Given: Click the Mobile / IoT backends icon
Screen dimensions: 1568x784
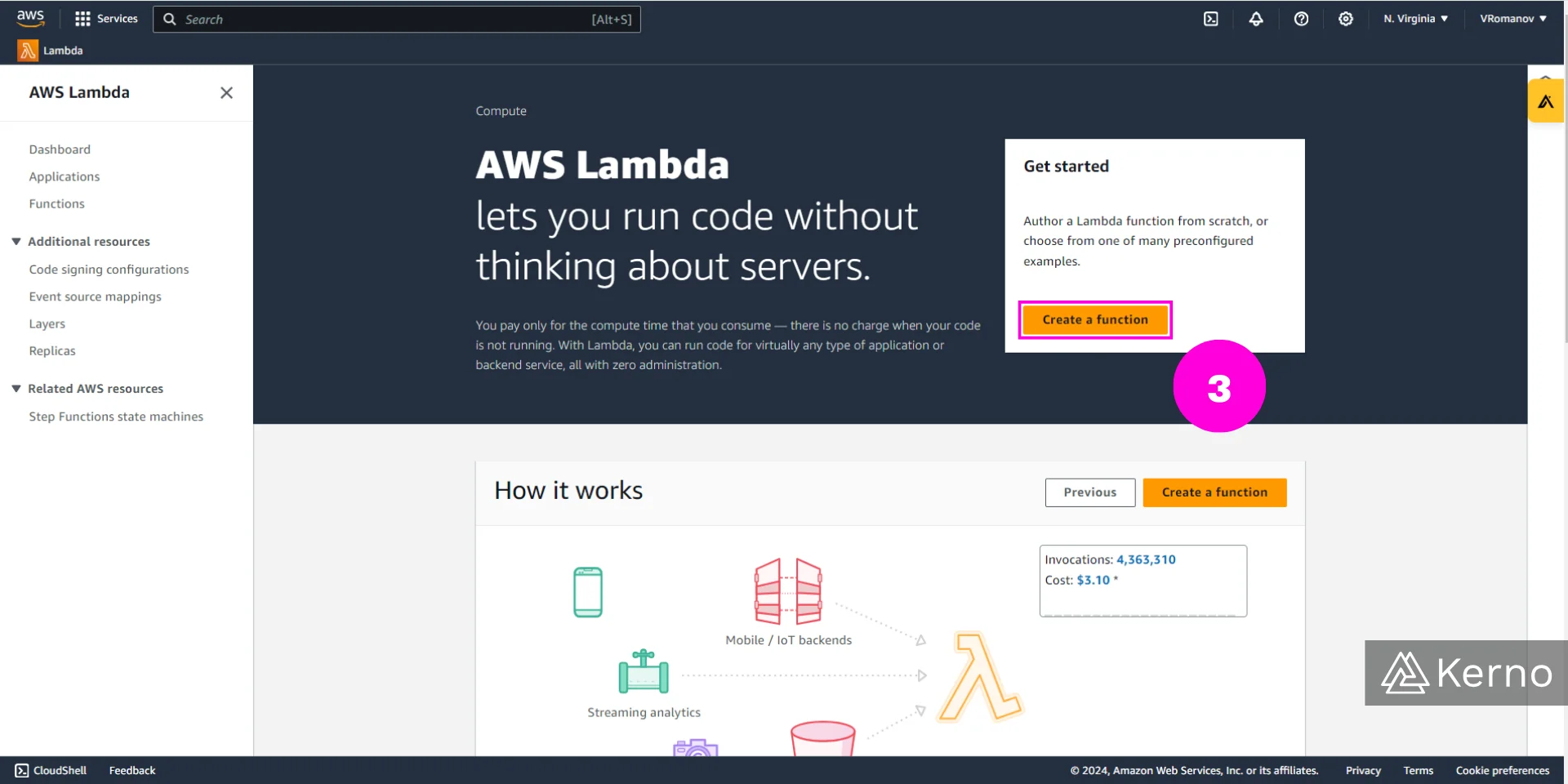Looking at the screenshot, I should (788, 591).
